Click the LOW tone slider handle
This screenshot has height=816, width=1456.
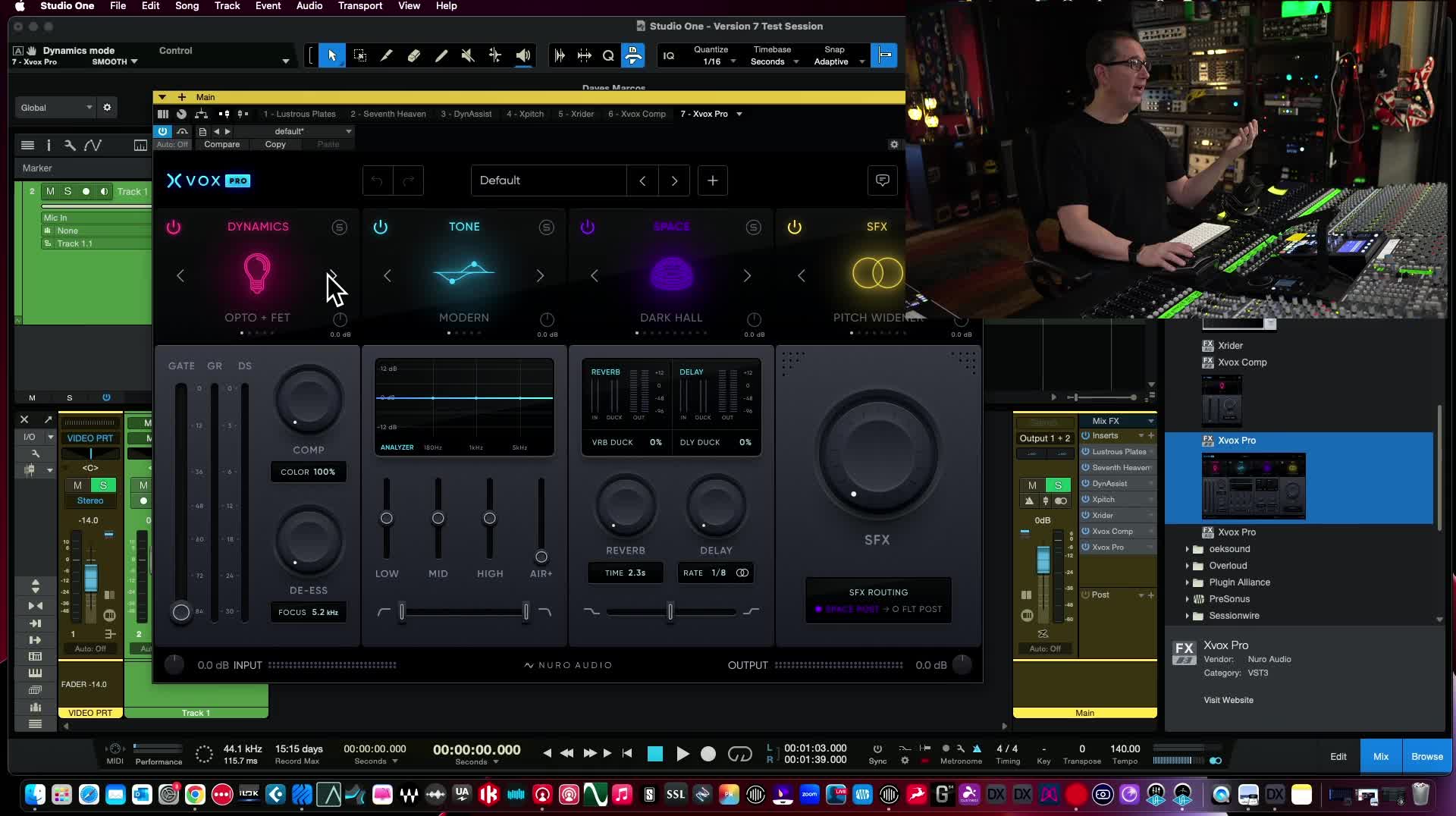[x=387, y=518]
